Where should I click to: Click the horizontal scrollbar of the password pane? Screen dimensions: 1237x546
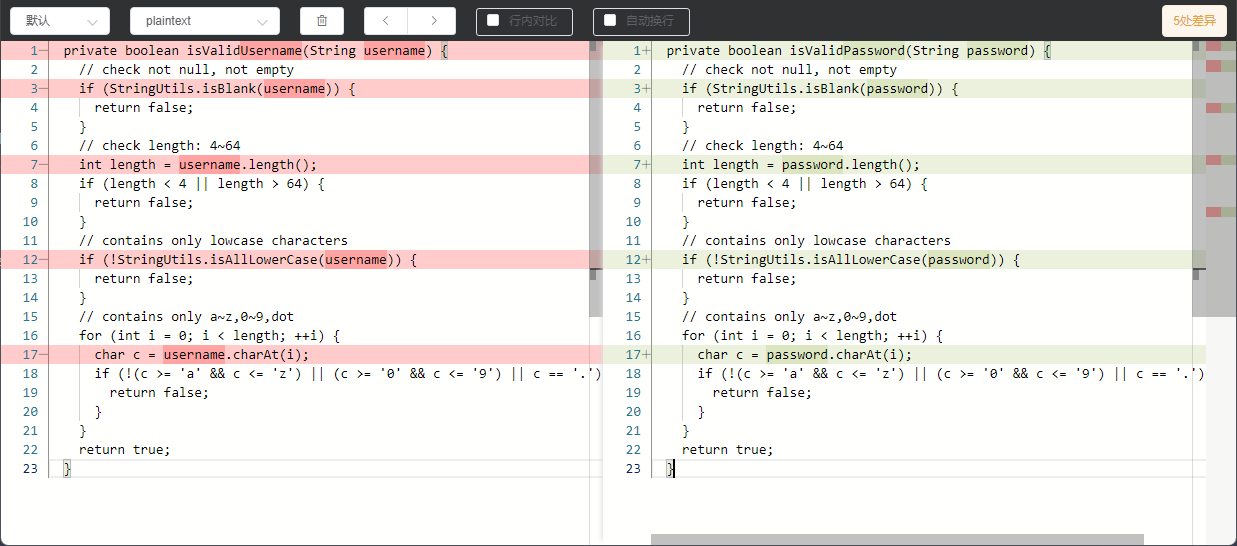(897, 540)
